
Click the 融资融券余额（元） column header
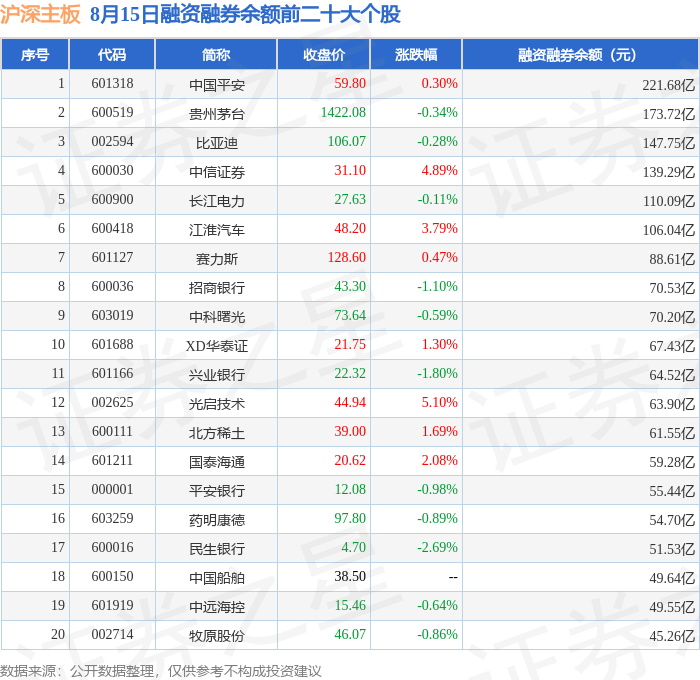tap(579, 55)
